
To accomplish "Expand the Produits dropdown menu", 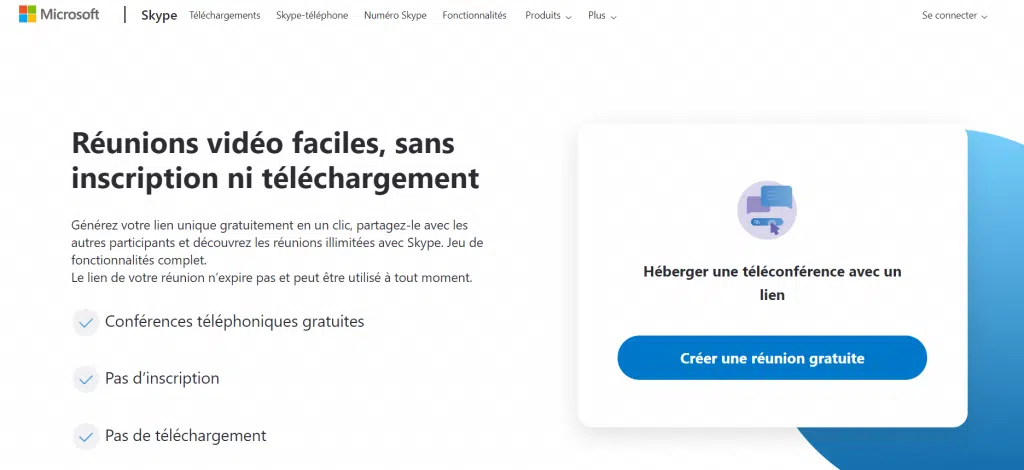I will 548,16.
